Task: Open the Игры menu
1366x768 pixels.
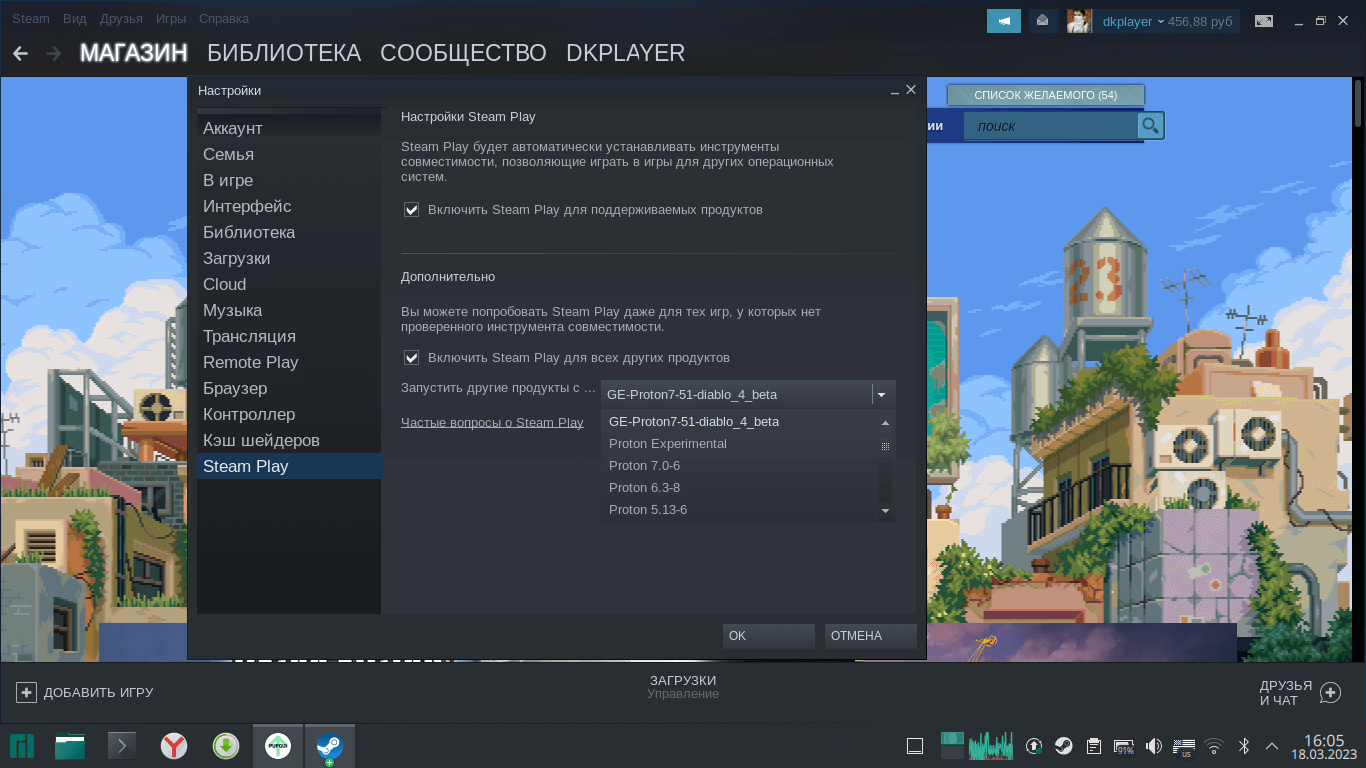Action: pos(171,19)
